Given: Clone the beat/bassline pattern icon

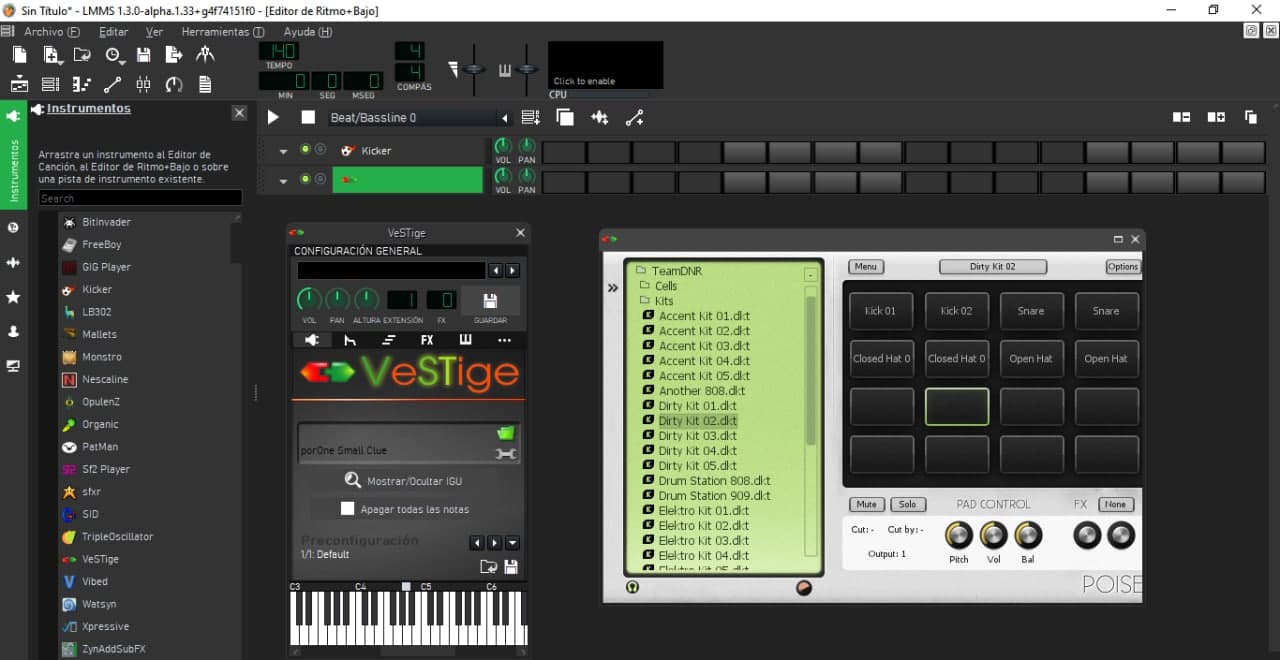Looking at the screenshot, I should click(x=565, y=117).
